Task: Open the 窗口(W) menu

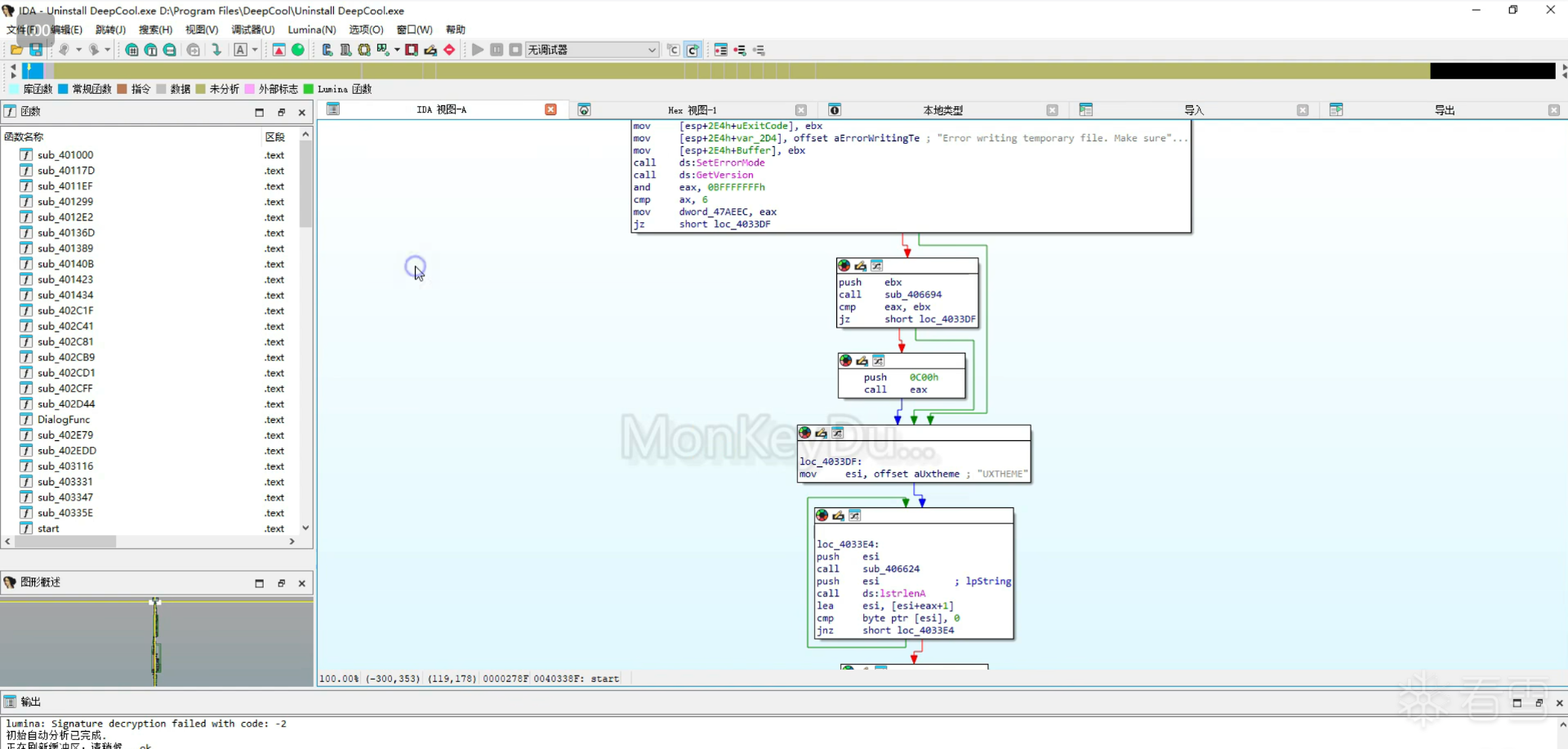Action: 414,29
